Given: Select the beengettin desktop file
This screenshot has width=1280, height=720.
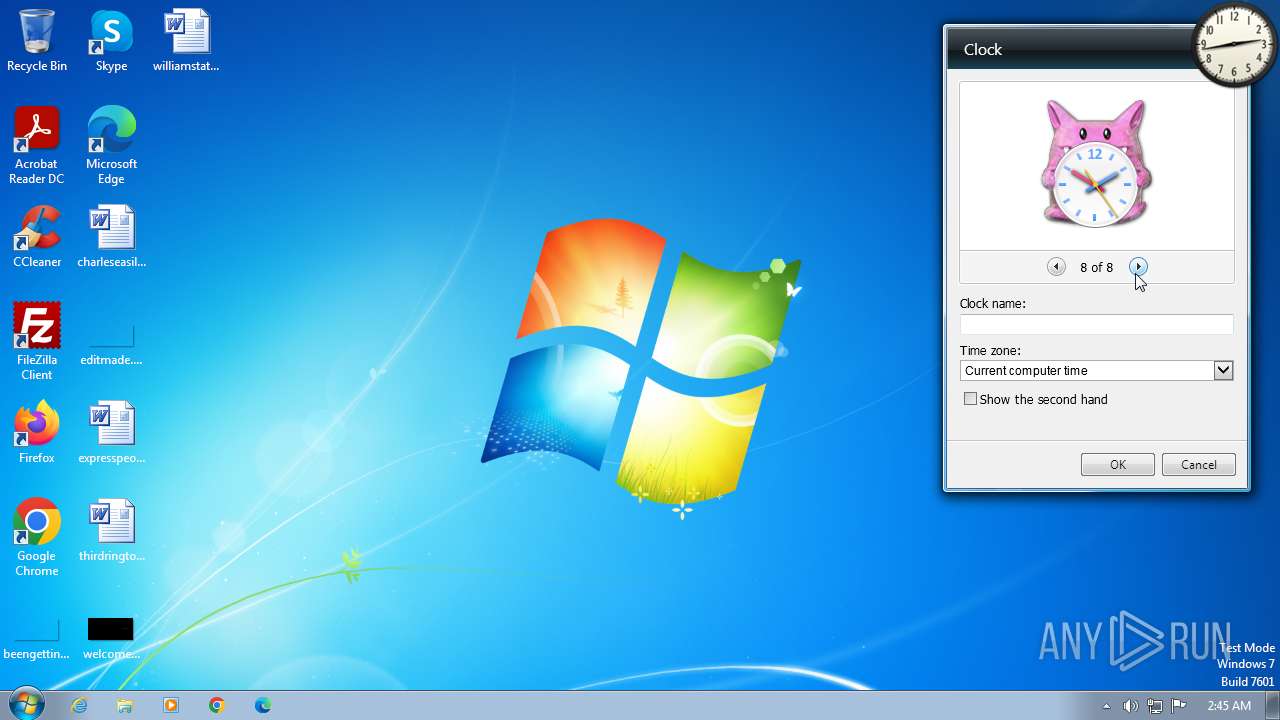Looking at the screenshot, I should (x=37, y=640).
